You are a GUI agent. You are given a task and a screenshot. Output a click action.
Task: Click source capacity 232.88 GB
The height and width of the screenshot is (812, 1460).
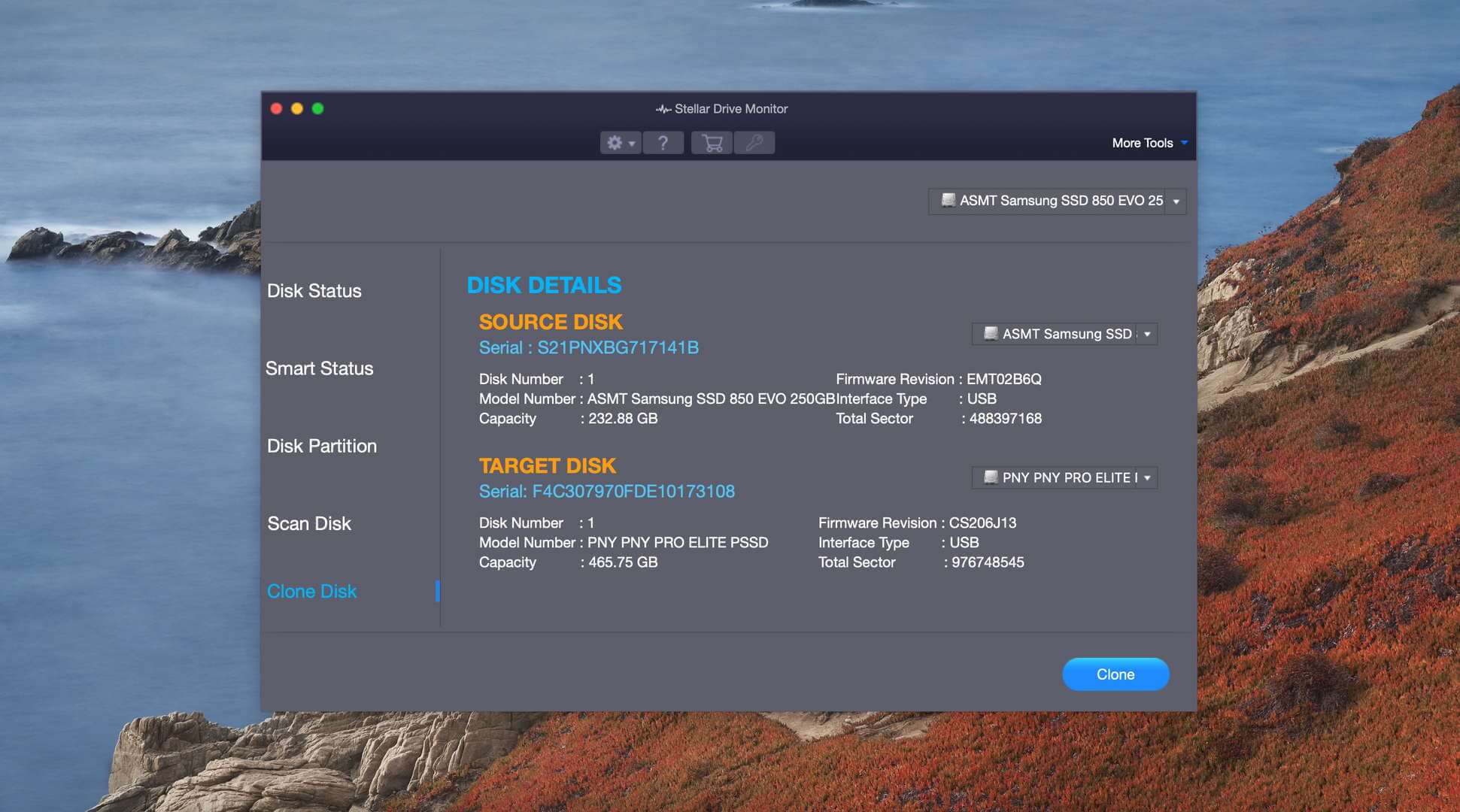pos(623,419)
